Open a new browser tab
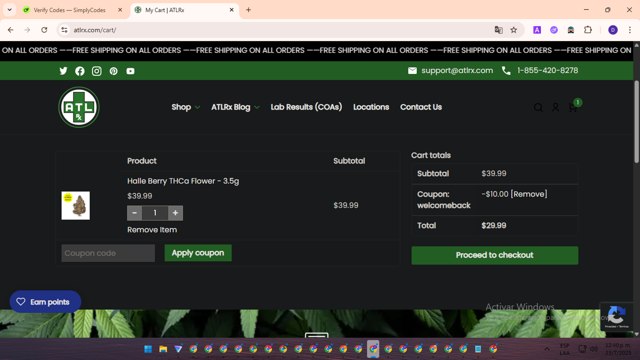 [248, 10]
